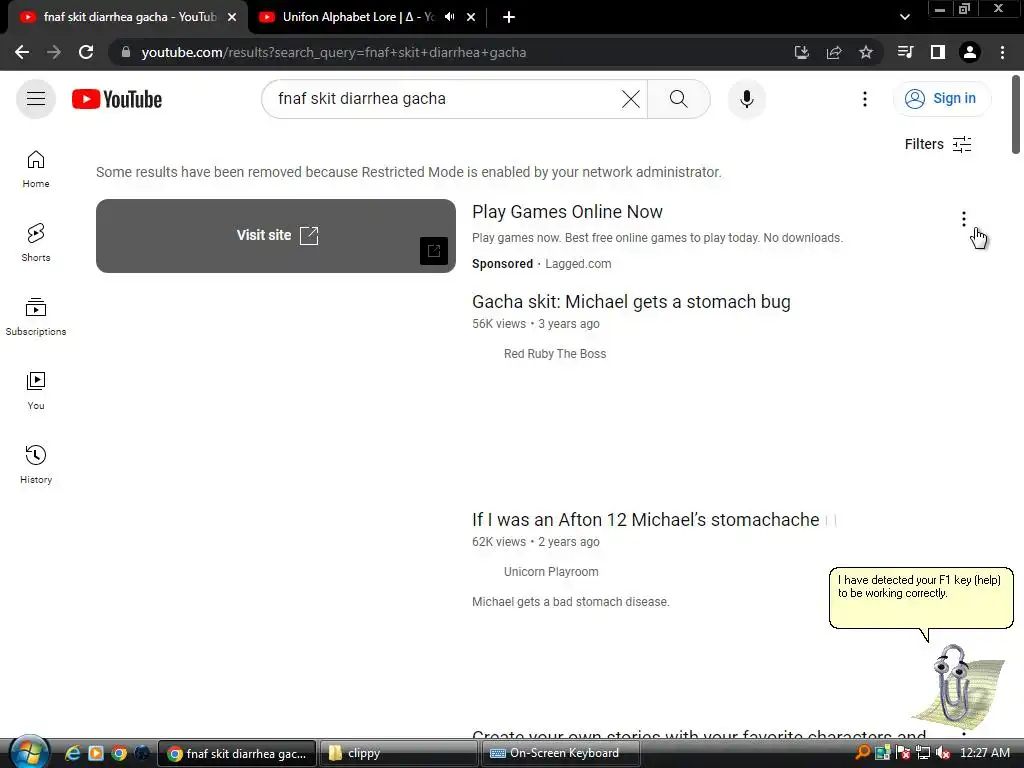This screenshot has width=1024, height=768.
Task: Switch to the Unifon Alphabet Lore tab
Action: pos(357,17)
